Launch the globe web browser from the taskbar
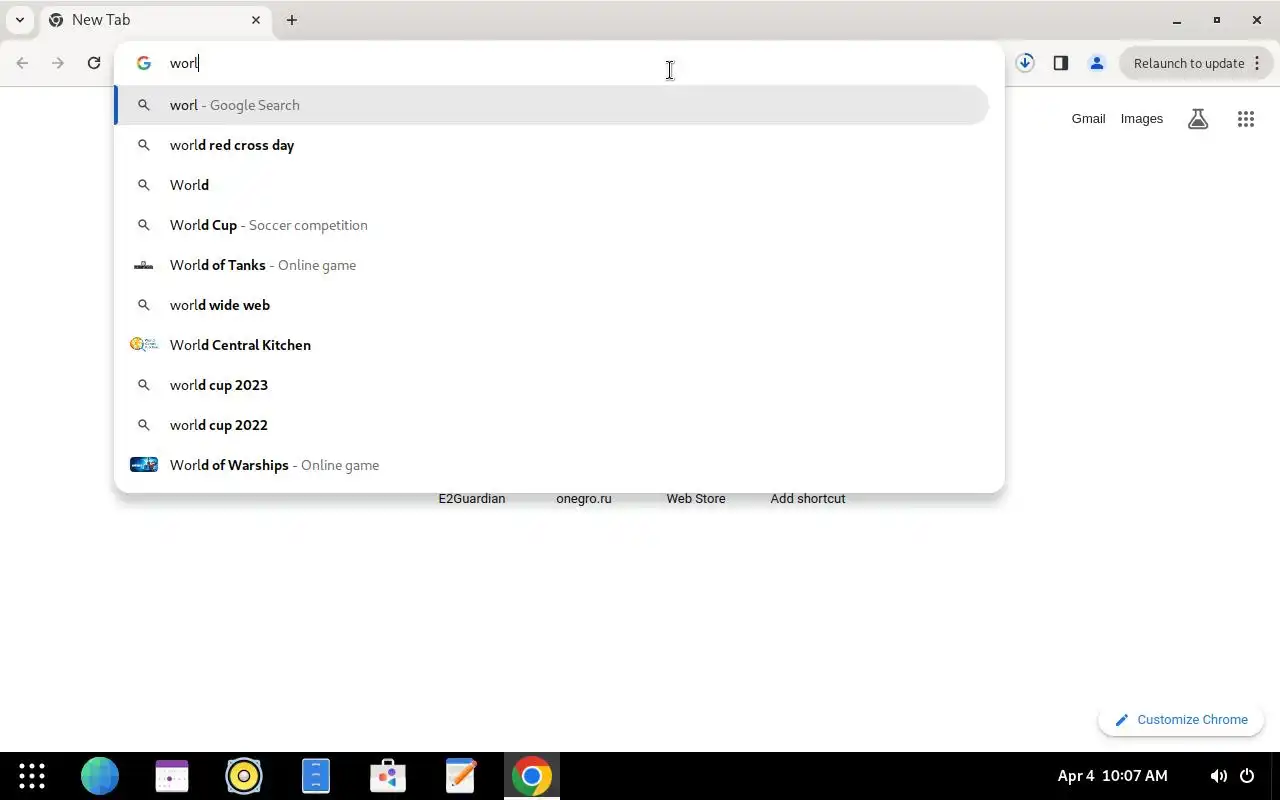 pos(100,776)
